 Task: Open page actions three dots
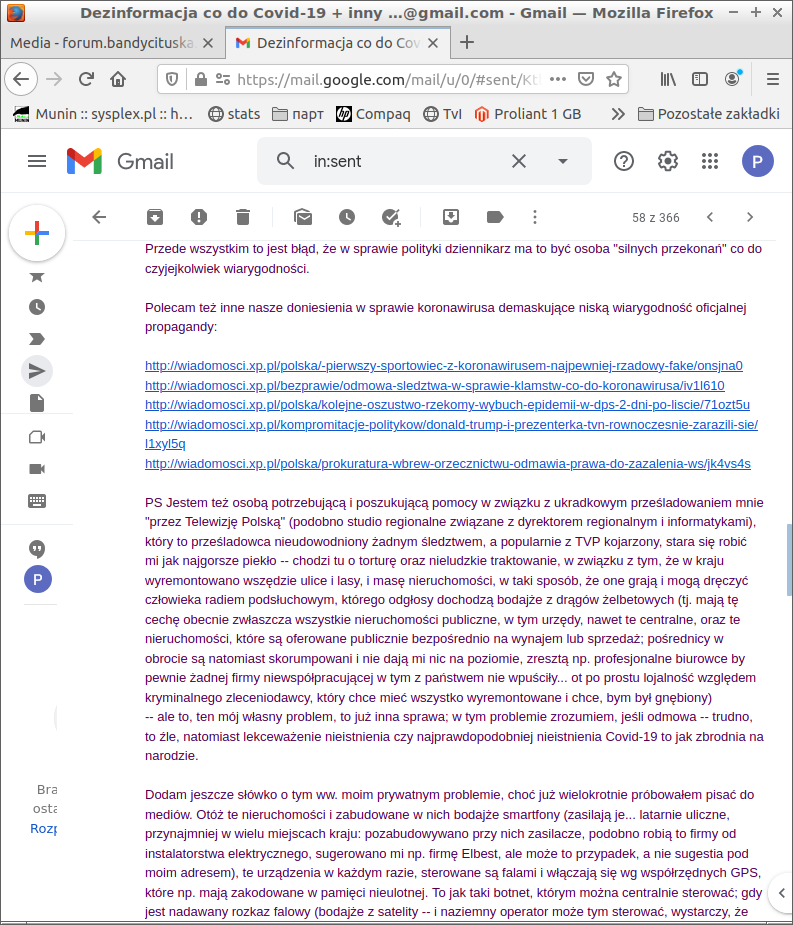(x=558, y=79)
